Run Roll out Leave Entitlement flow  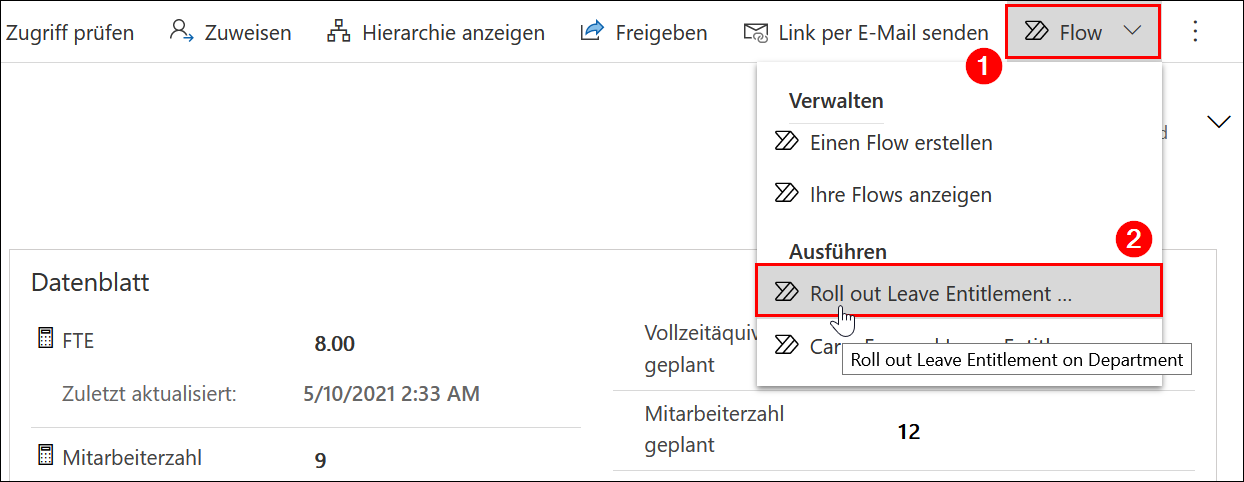[x=940, y=293]
